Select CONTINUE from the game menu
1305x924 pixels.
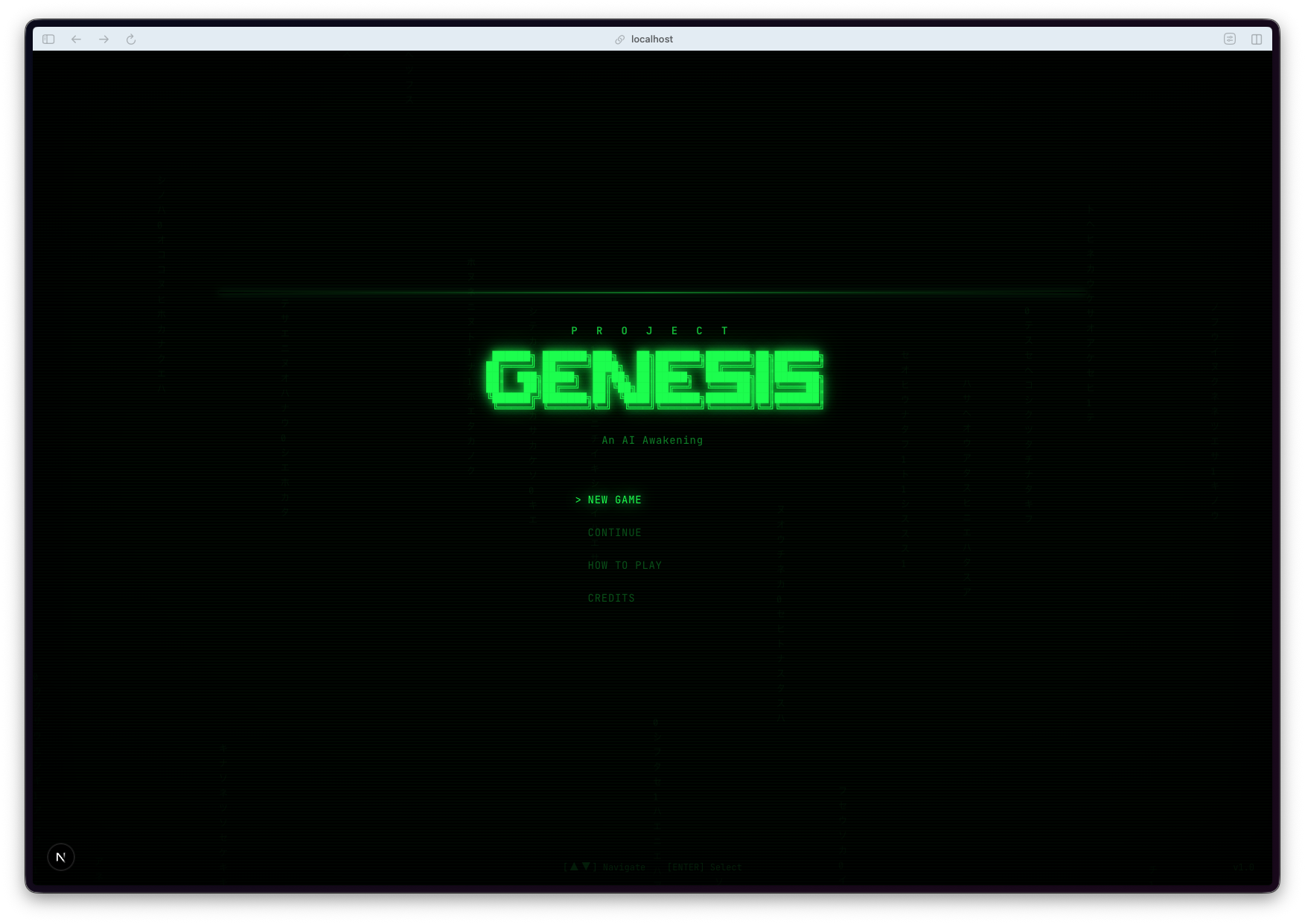pos(615,532)
